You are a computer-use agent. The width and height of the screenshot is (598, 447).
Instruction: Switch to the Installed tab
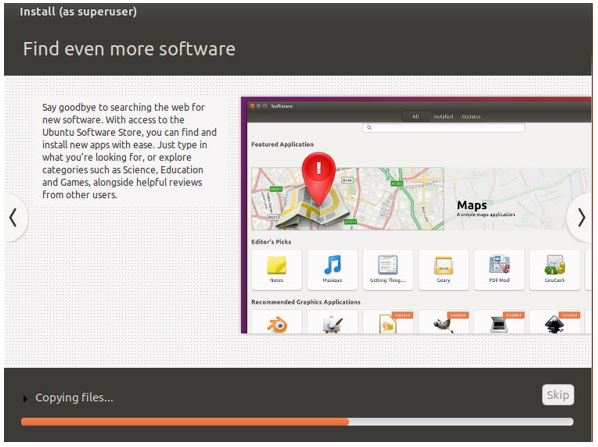(443, 116)
